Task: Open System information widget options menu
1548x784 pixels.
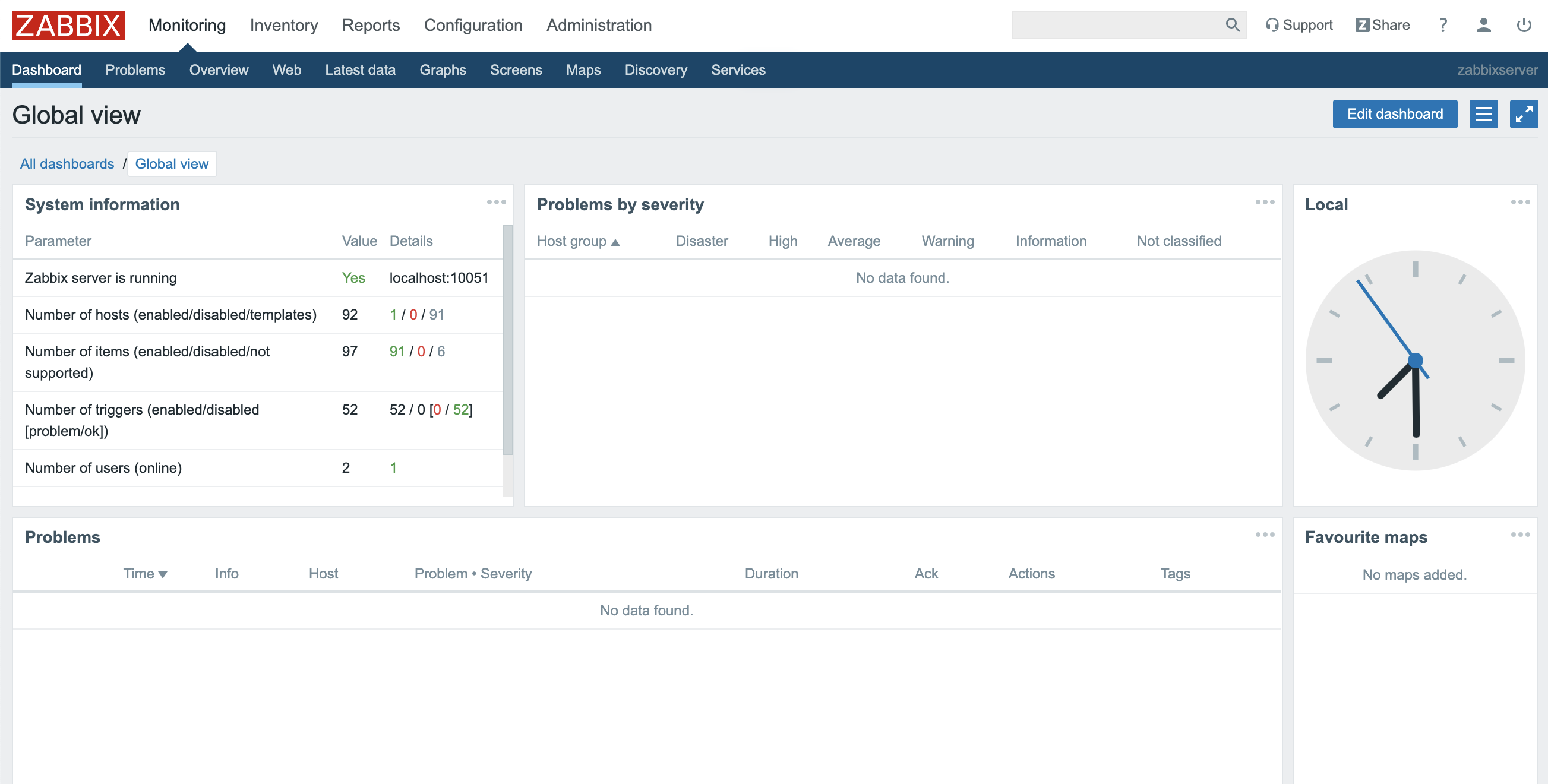Action: point(497,203)
